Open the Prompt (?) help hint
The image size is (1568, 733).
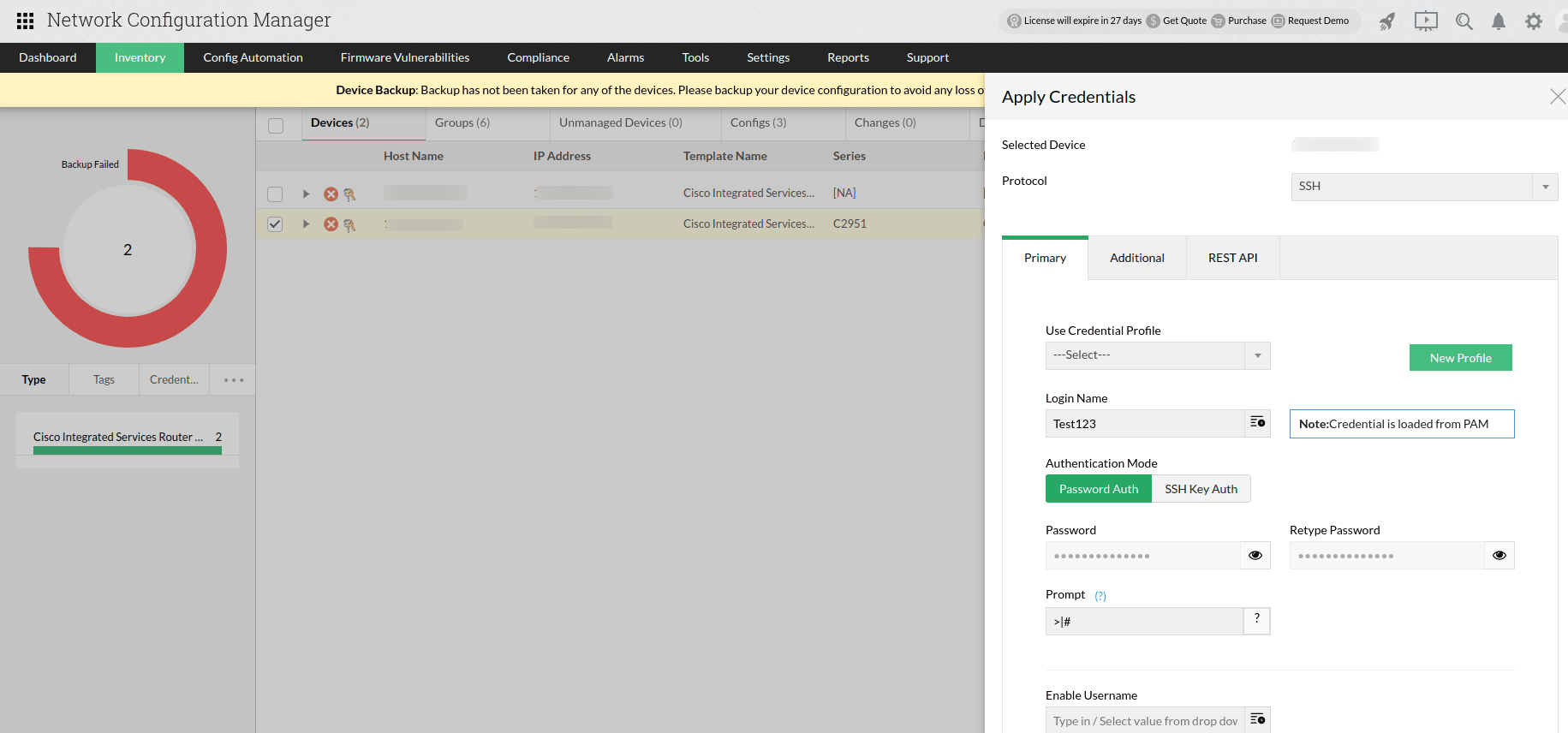point(1100,596)
